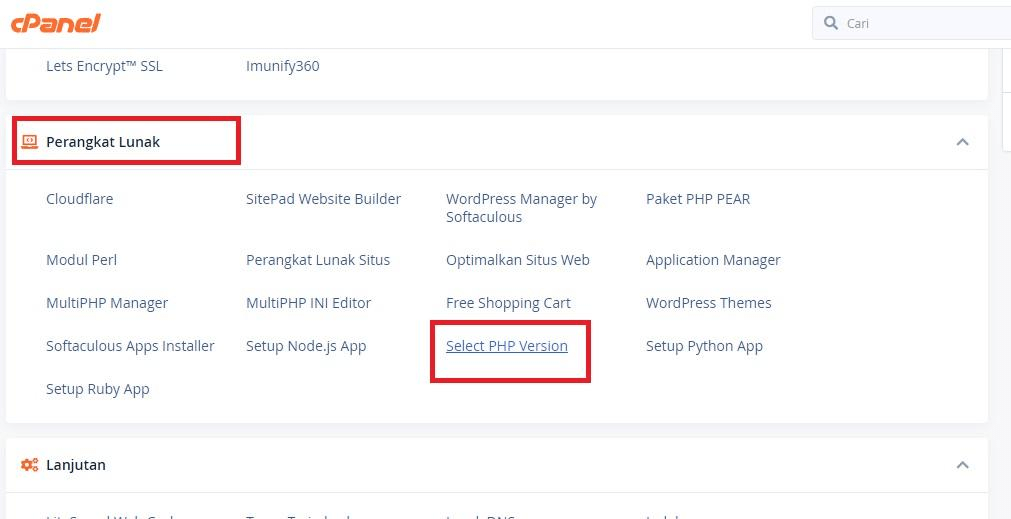Click the Perangkat Lunak section icon
The image size is (1011, 519).
(x=29, y=142)
